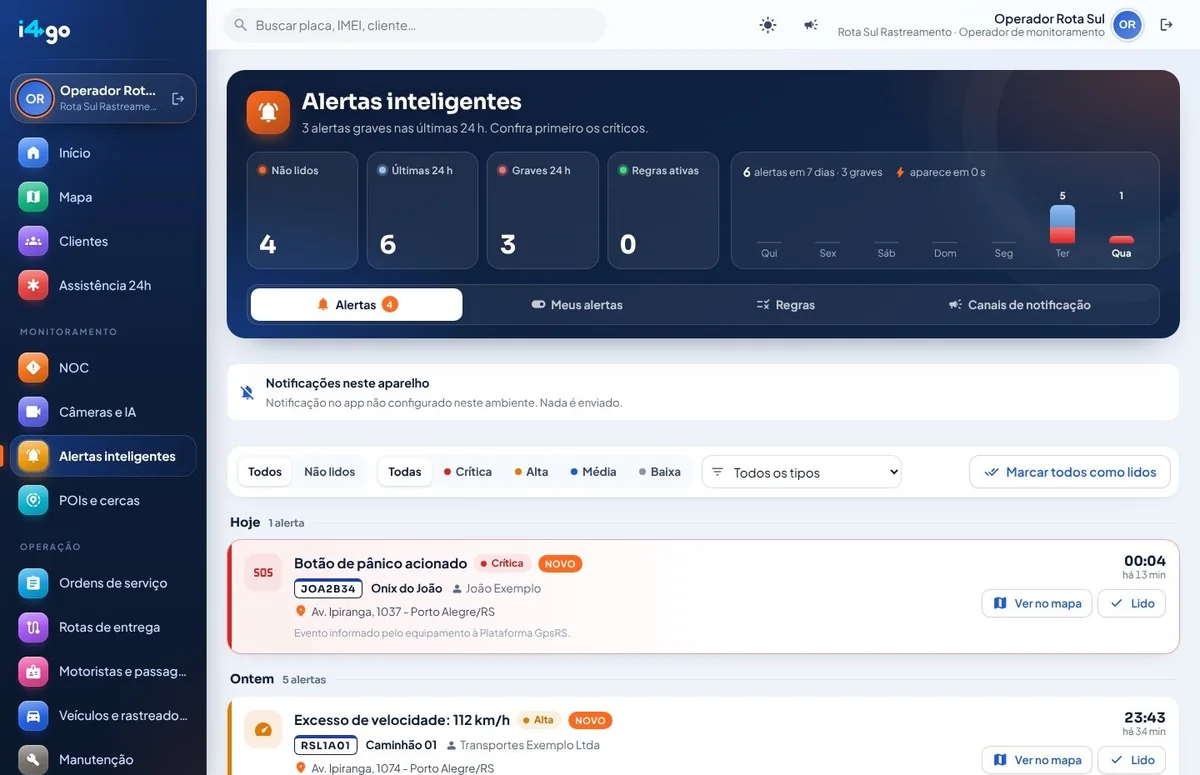The image size is (1200, 775).
Task: Filter alerts by Crítica severity
Action: click(x=467, y=472)
